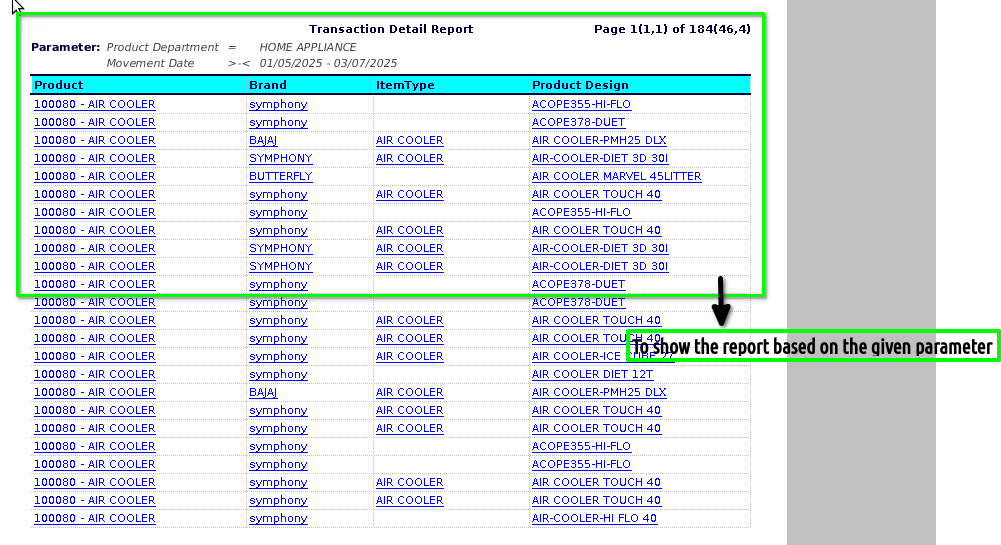Image resolution: width=1001 pixels, height=545 pixels.
Task: Click the Transaction Detail Report title
Action: [x=391, y=29]
